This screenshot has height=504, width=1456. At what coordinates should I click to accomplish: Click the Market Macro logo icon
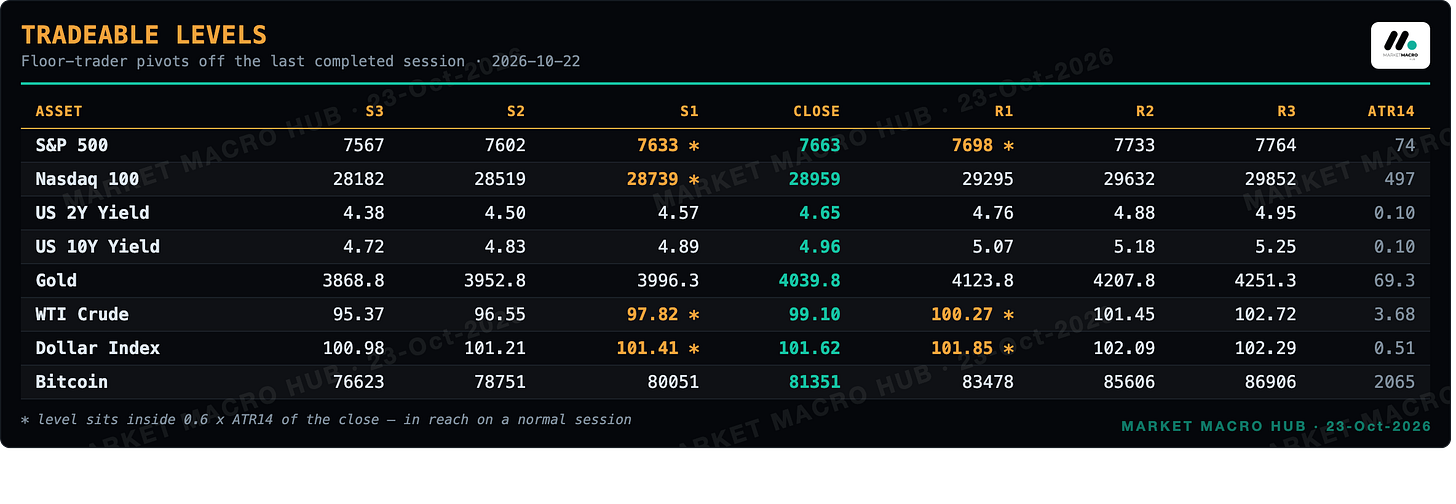tap(1400, 45)
